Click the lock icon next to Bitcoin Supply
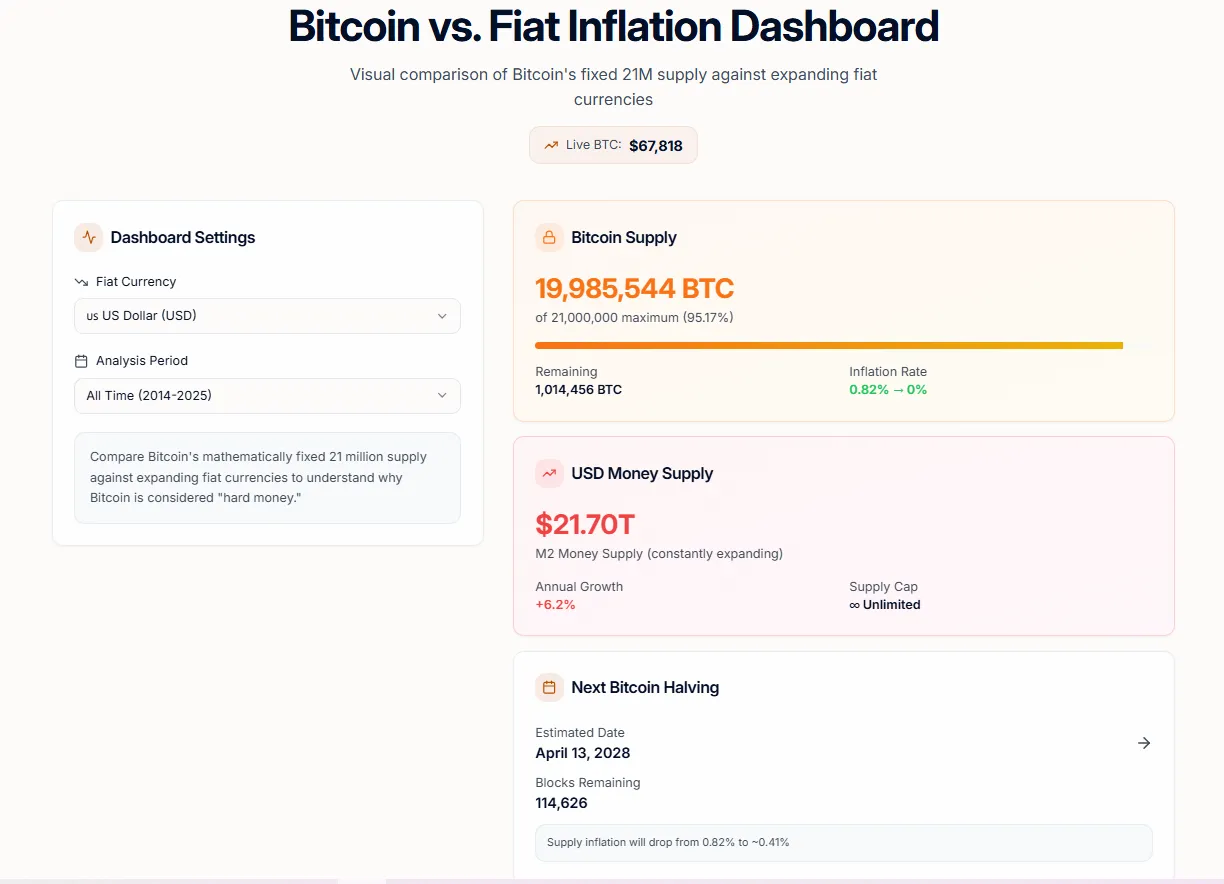Viewport: 1224px width, 884px height. click(549, 237)
